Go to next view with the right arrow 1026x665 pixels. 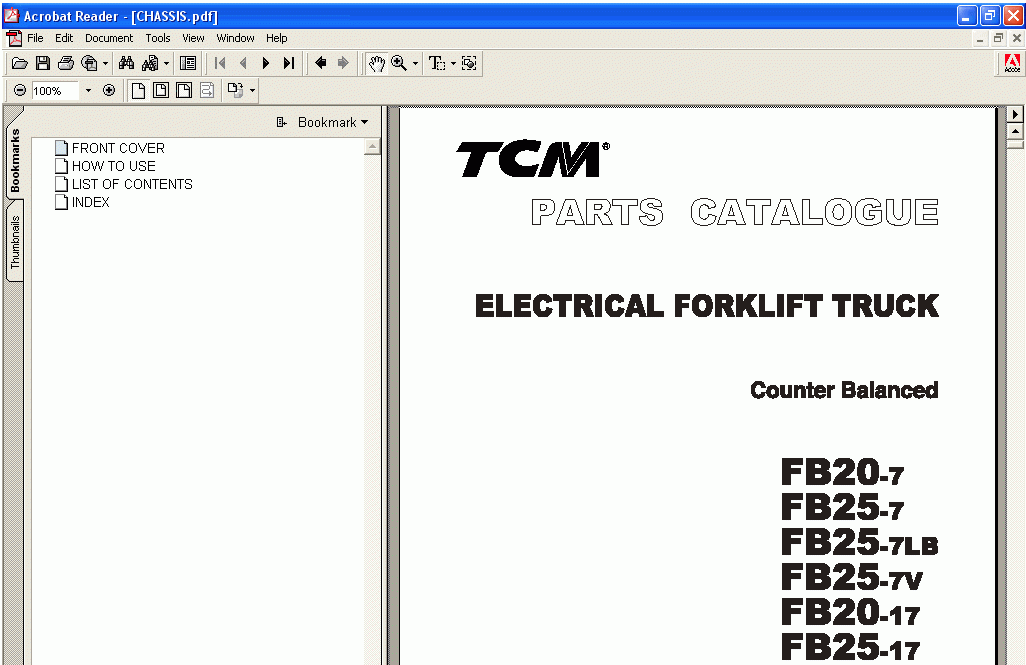click(x=343, y=63)
